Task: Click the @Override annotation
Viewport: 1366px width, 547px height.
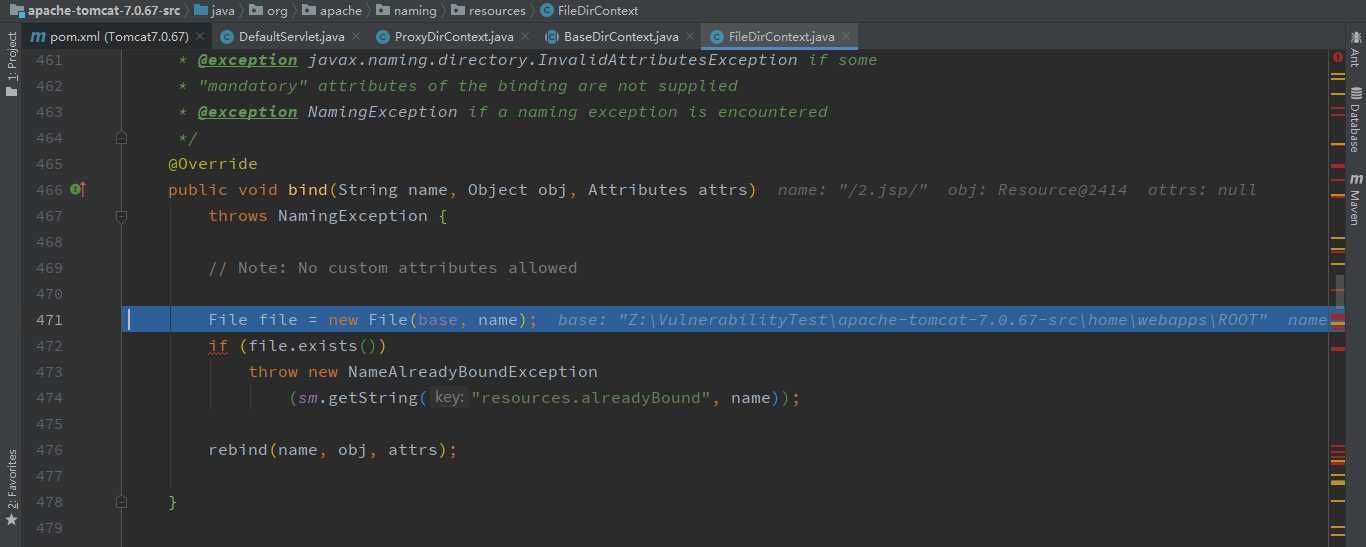Action: [x=213, y=164]
